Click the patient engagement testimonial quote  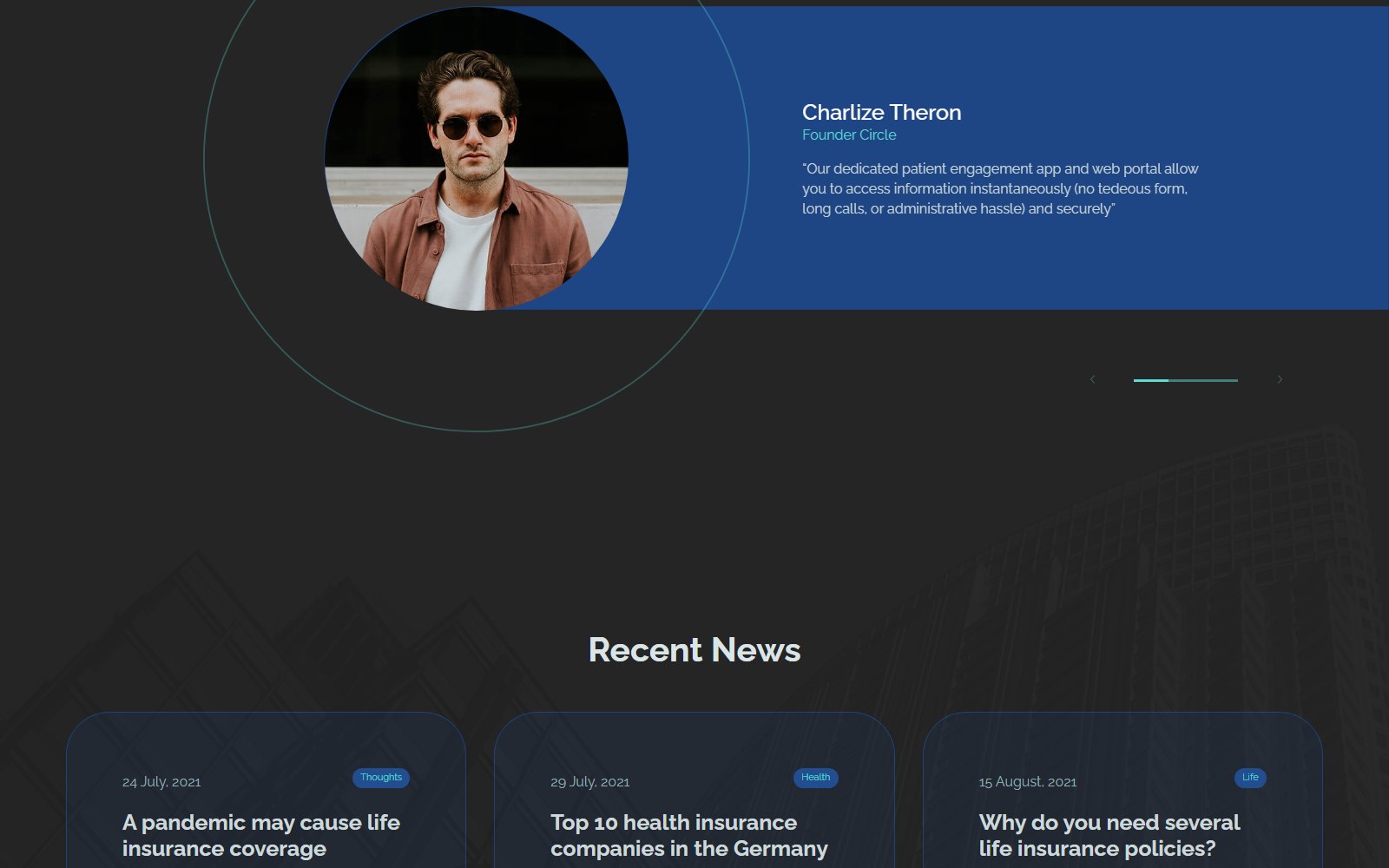click(1000, 188)
